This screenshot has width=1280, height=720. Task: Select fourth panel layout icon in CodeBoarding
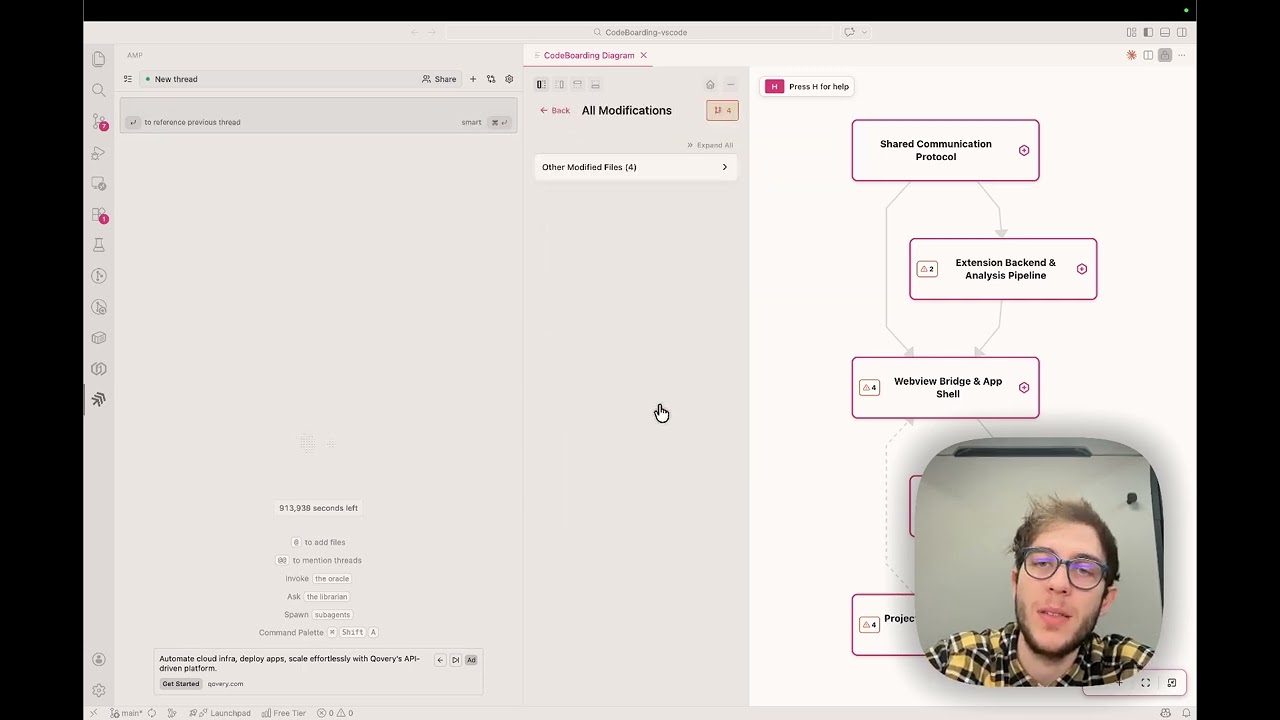(595, 85)
